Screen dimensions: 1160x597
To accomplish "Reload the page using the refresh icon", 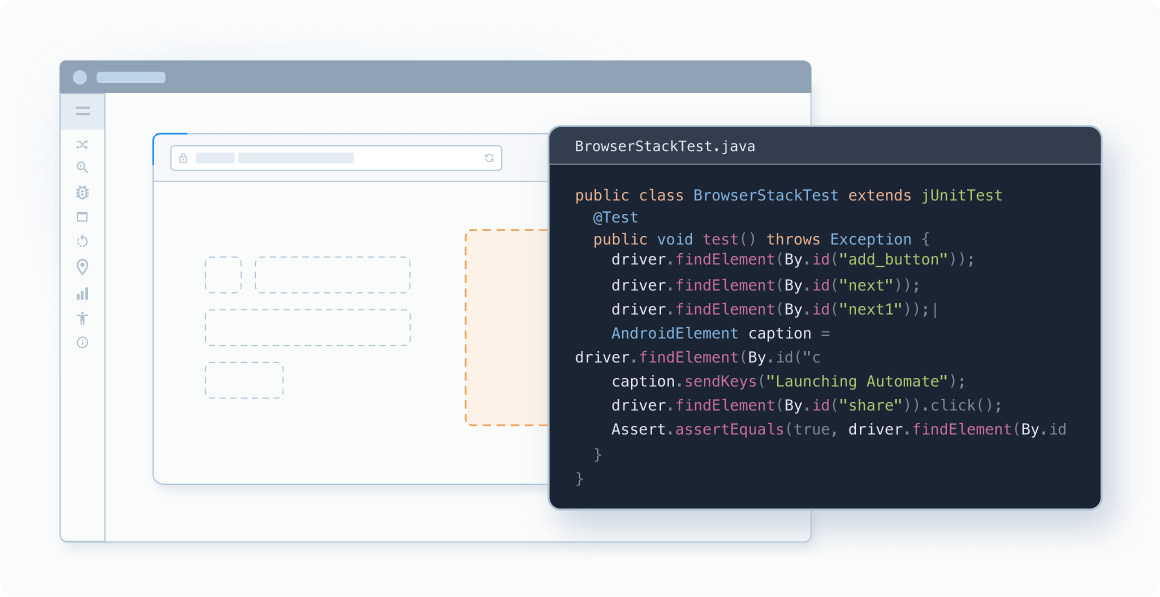I will 489,158.
